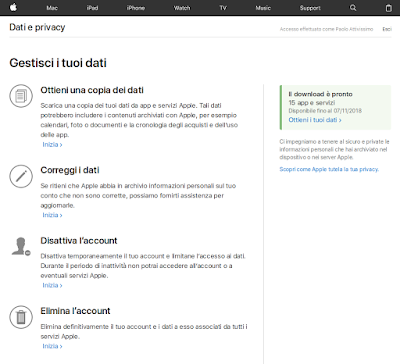Open the iPhone menu item
This screenshot has width=400, height=364.
[x=136, y=8]
